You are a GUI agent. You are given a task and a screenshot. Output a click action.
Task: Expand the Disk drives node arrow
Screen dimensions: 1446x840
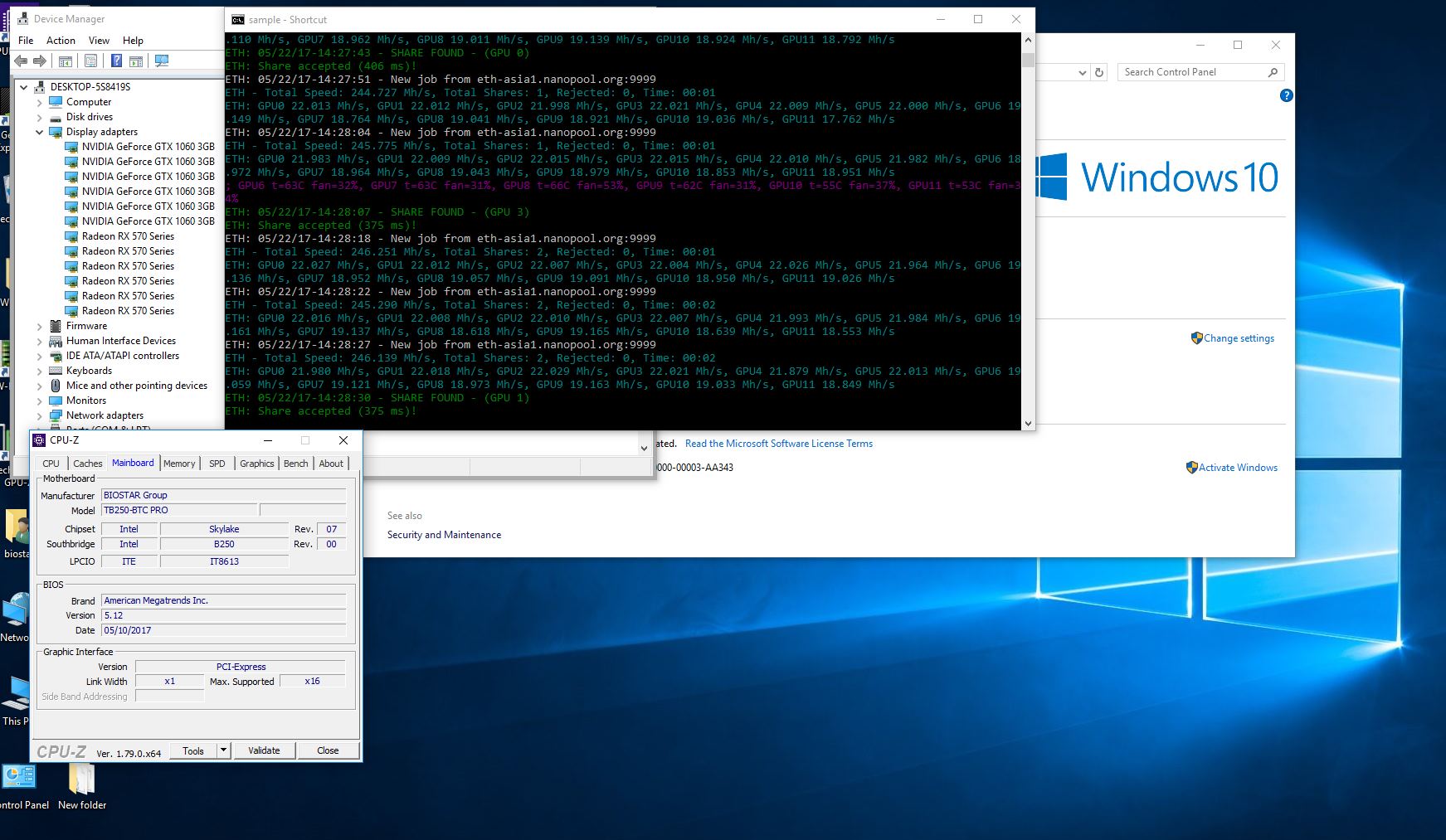(x=39, y=117)
